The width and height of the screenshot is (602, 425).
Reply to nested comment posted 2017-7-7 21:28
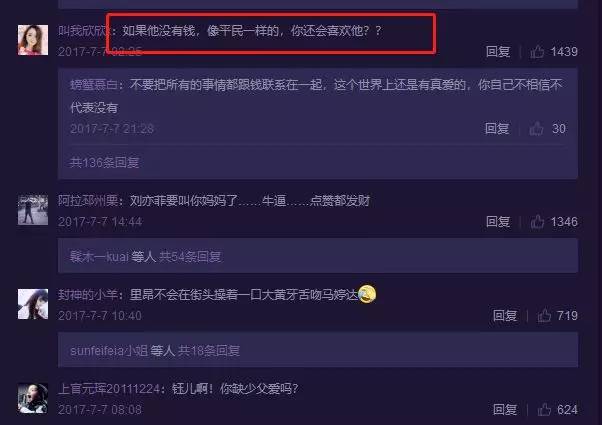click(x=497, y=129)
